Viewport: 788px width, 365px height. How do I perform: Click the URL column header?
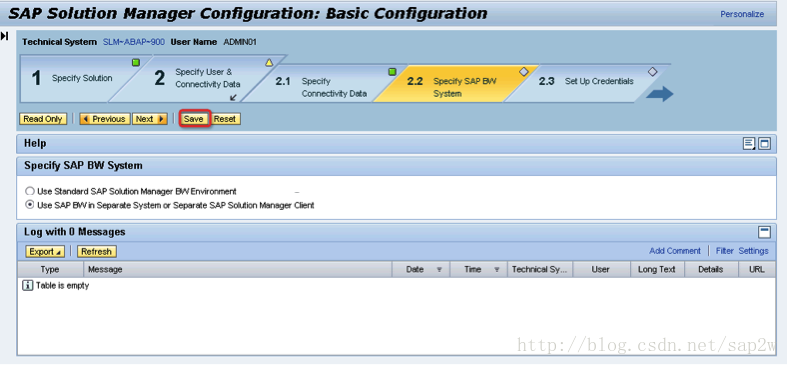(x=757, y=269)
